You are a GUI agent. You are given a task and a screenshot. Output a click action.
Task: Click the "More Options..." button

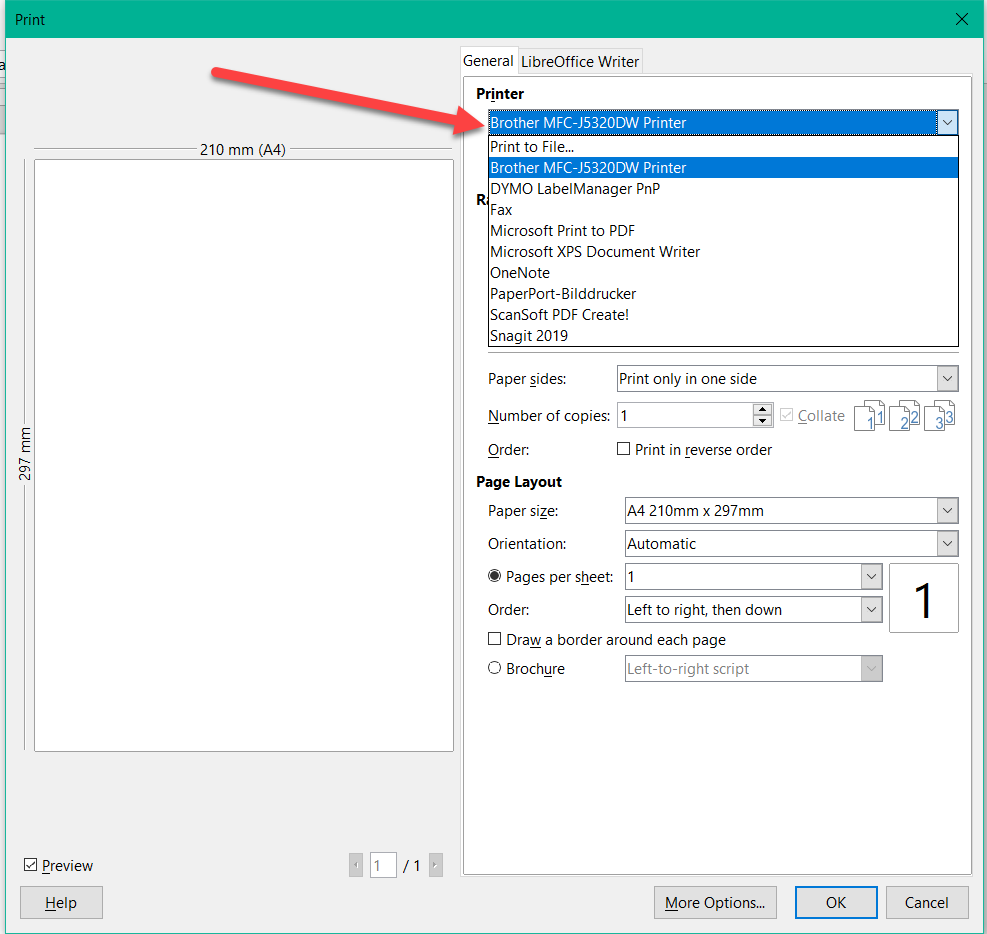[715, 902]
